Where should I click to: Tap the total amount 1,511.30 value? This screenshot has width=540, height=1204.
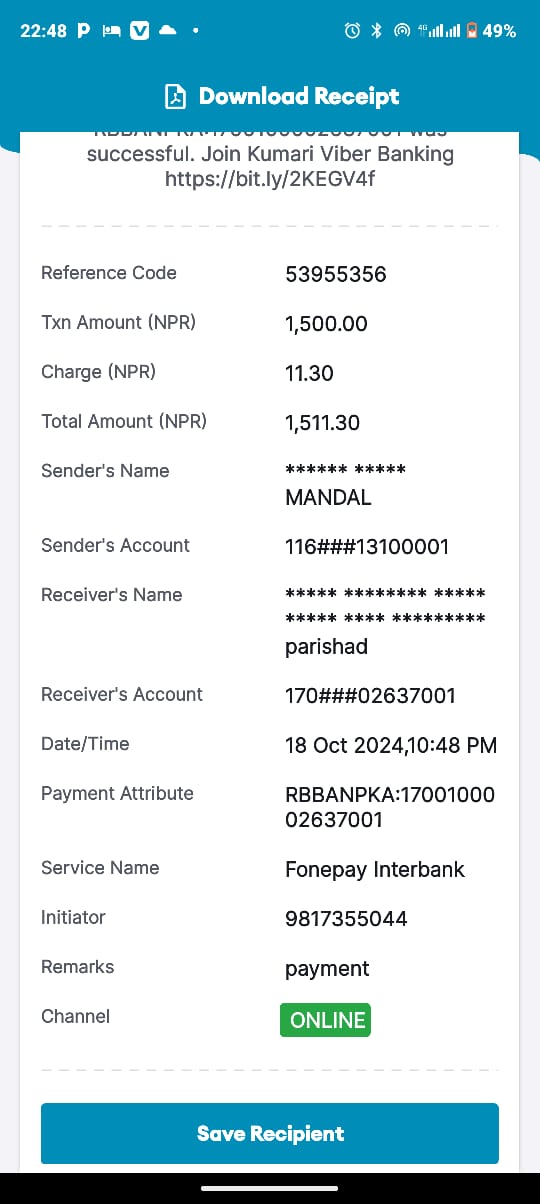point(322,423)
